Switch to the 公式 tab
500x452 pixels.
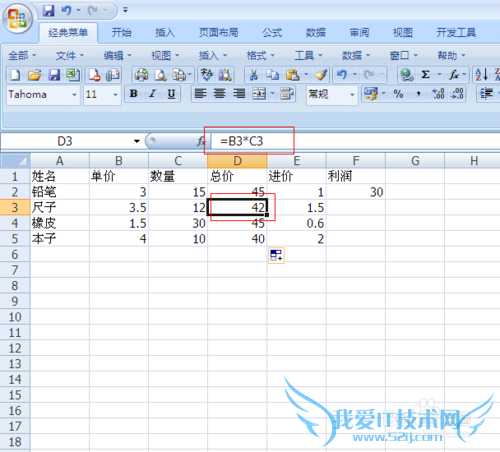pyautogui.click(x=272, y=33)
